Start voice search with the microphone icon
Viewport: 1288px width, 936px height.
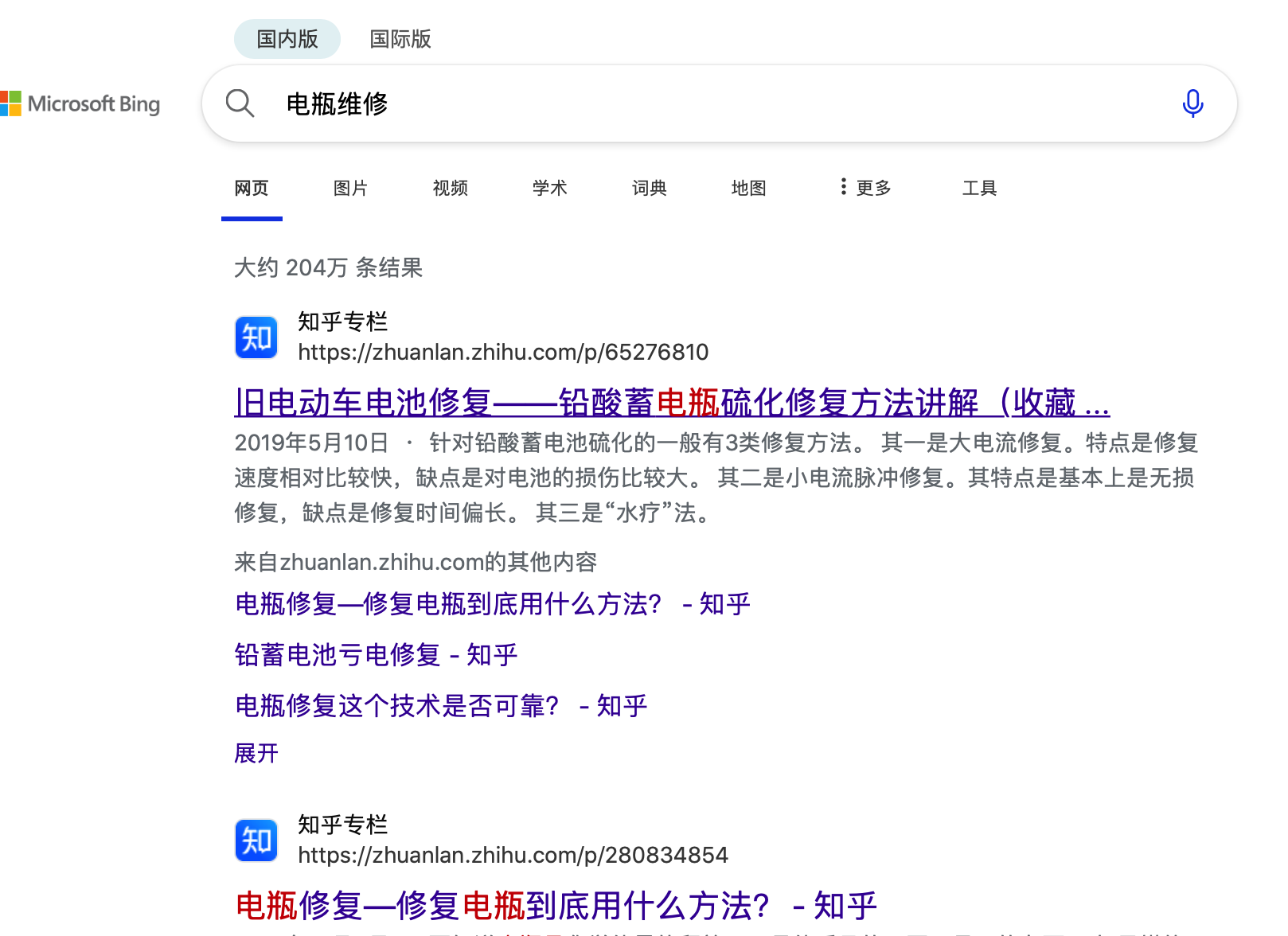1192,103
